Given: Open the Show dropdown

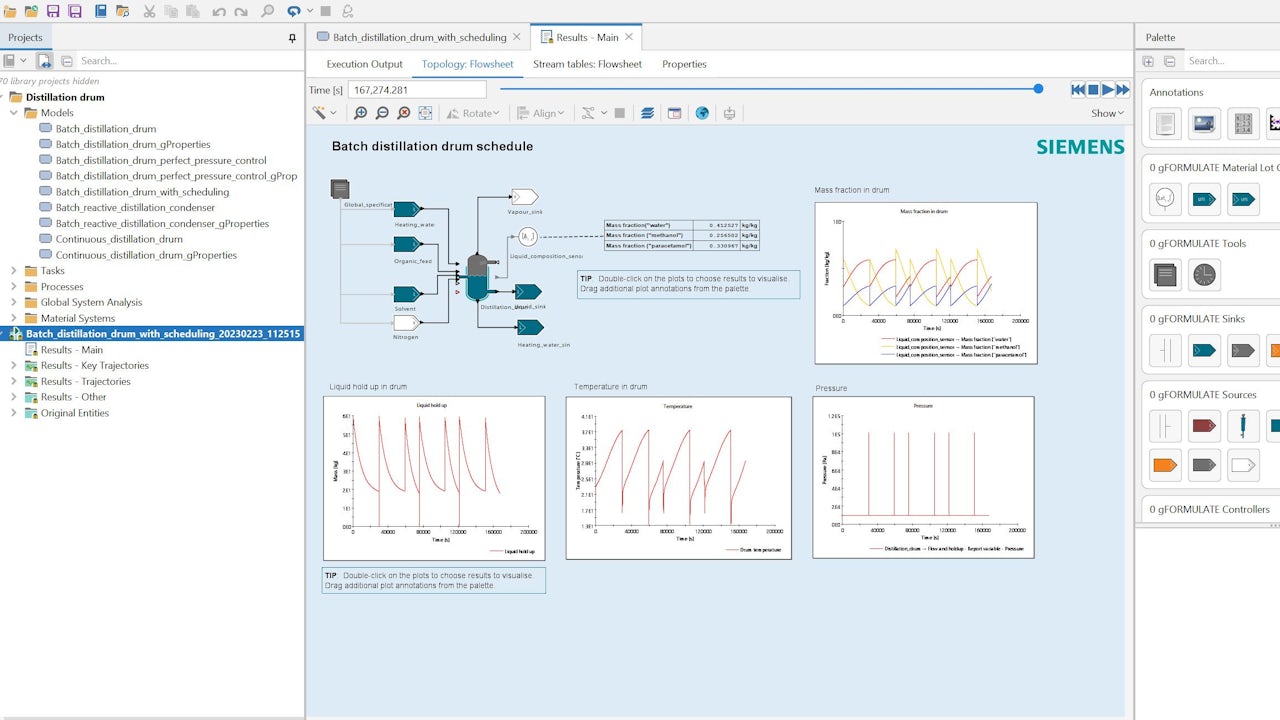Looking at the screenshot, I should (1107, 113).
